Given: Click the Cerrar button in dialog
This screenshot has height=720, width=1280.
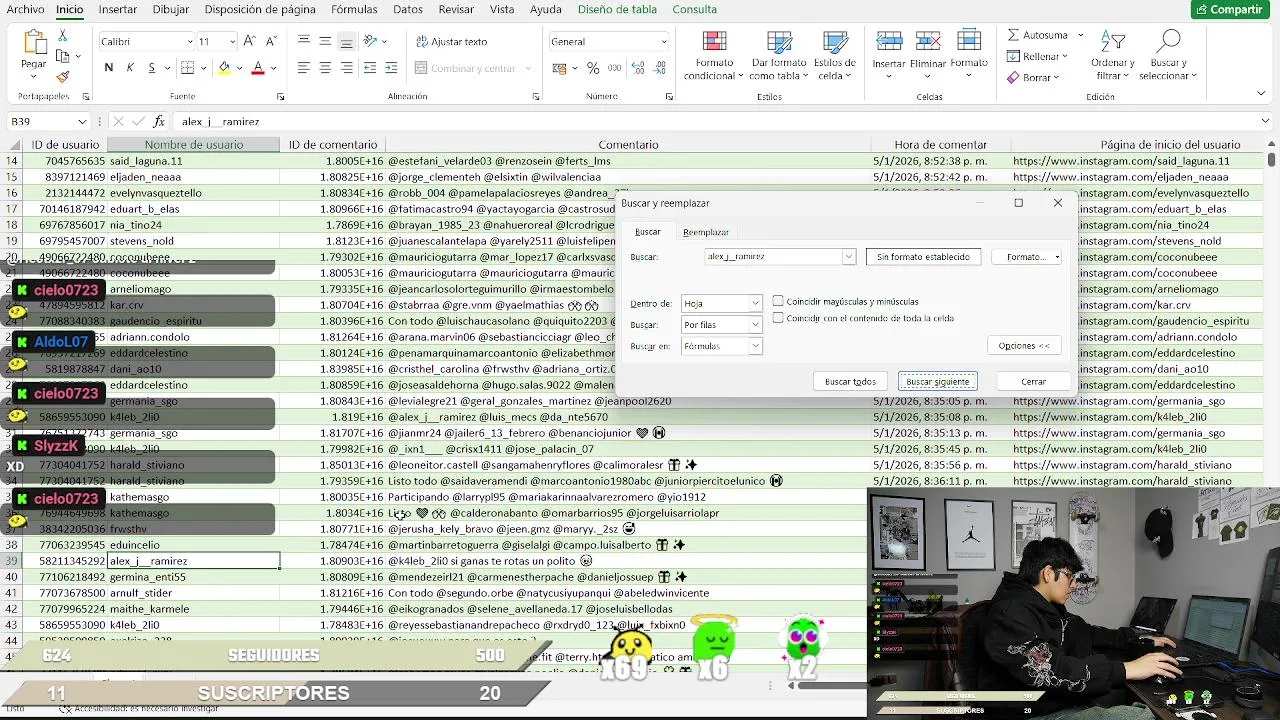Looking at the screenshot, I should (1034, 381).
